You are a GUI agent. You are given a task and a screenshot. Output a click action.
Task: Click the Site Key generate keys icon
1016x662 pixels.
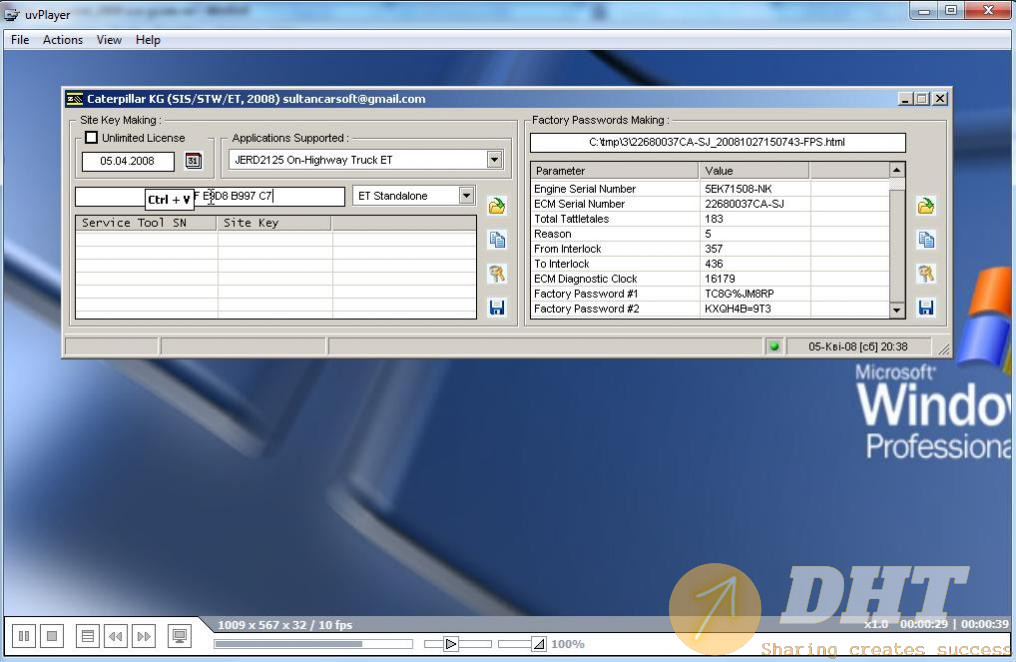pos(497,273)
